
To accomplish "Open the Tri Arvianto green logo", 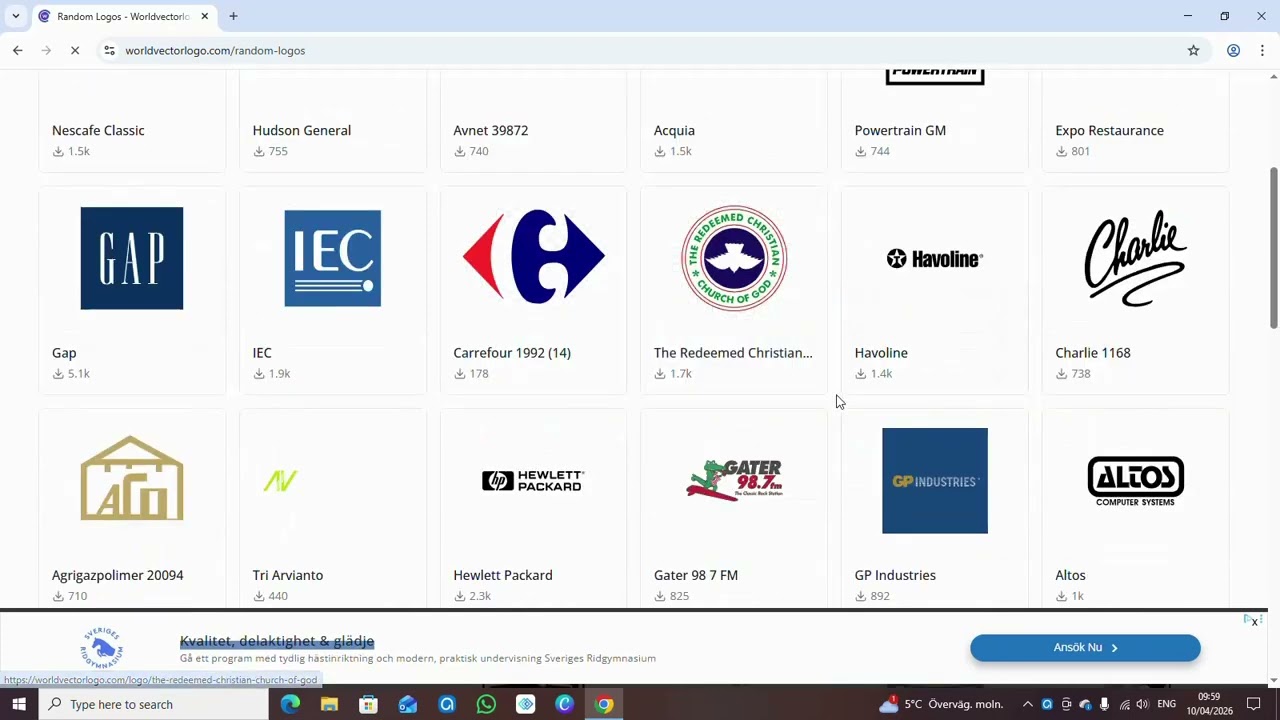I will [x=281, y=481].
